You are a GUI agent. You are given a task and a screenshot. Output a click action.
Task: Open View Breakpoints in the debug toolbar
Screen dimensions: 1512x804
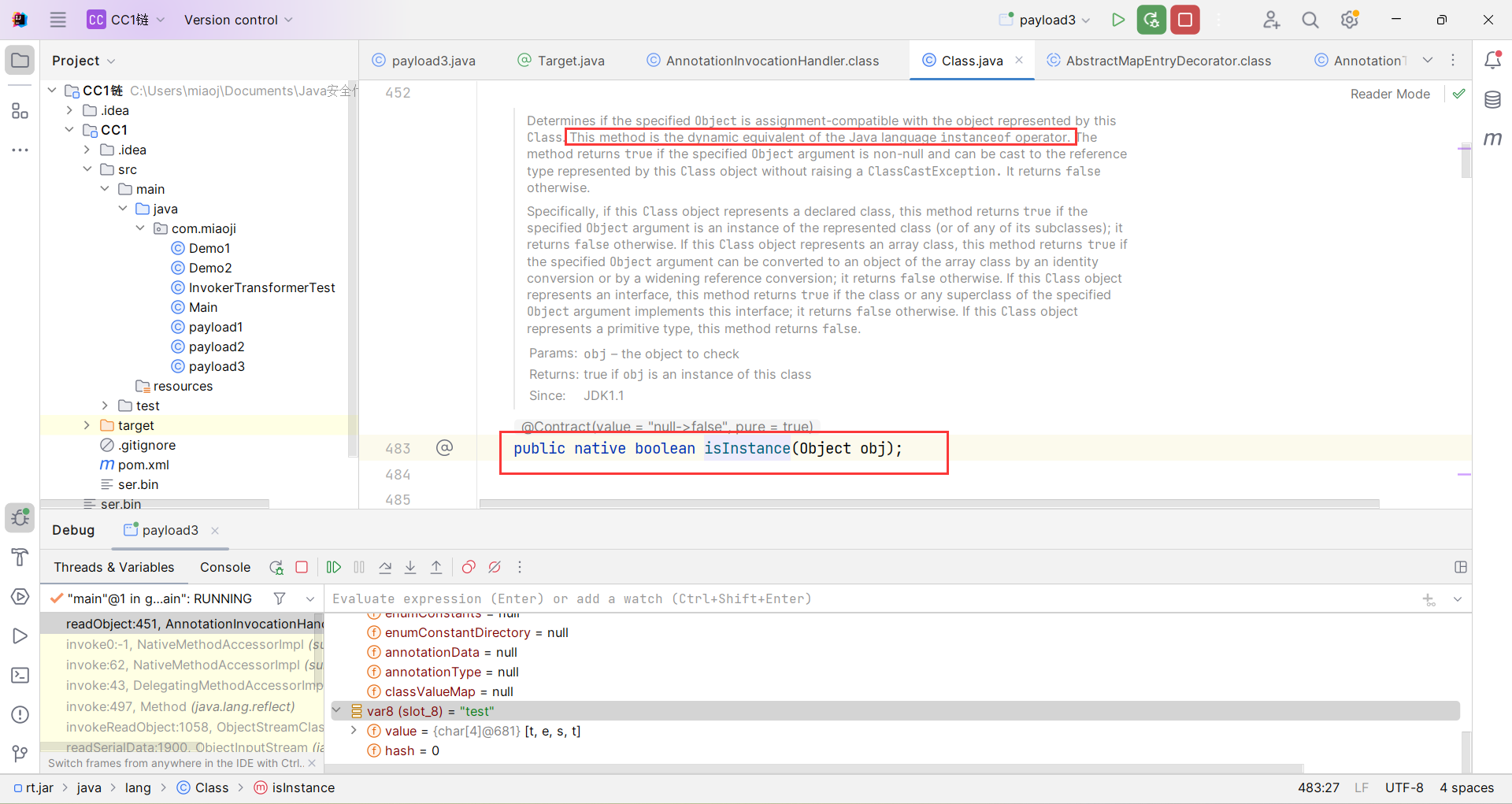tap(469, 567)
